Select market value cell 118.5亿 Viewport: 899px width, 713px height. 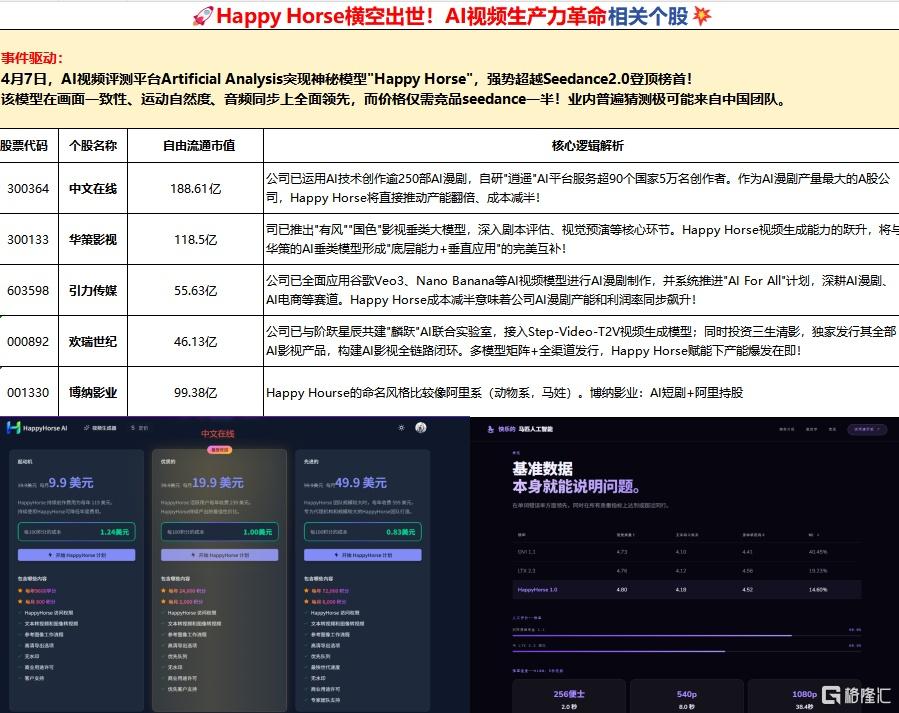(196, 240)
